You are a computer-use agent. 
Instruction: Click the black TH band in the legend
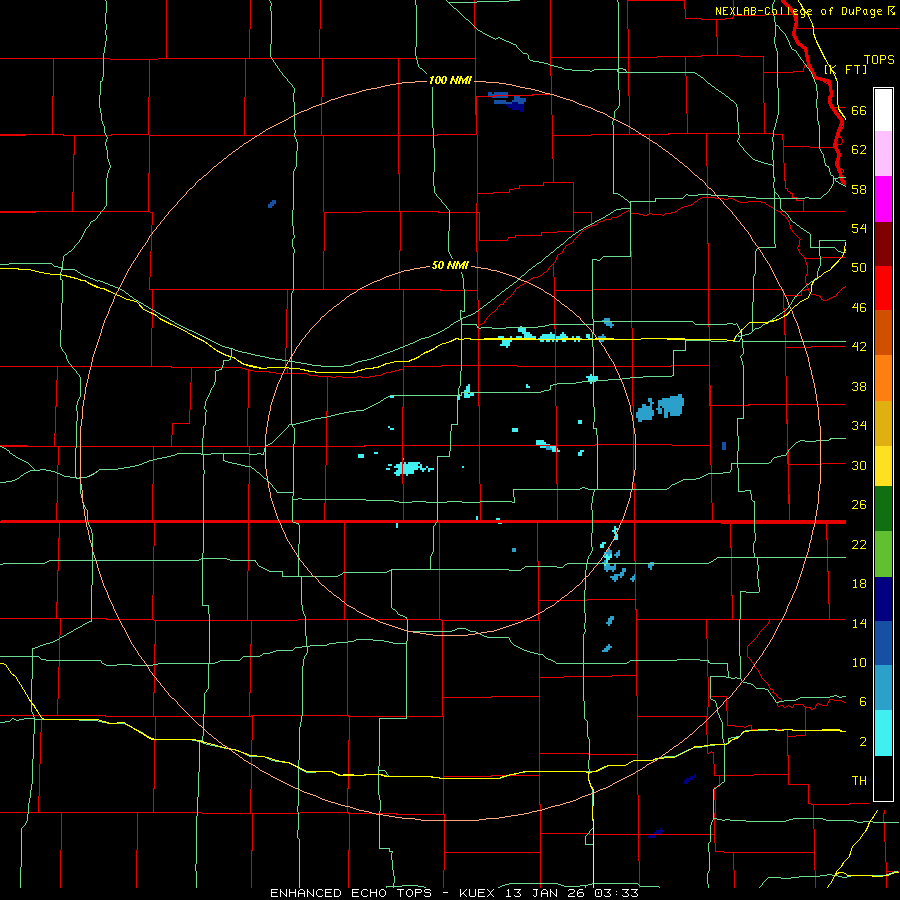(x=883, y=778)
